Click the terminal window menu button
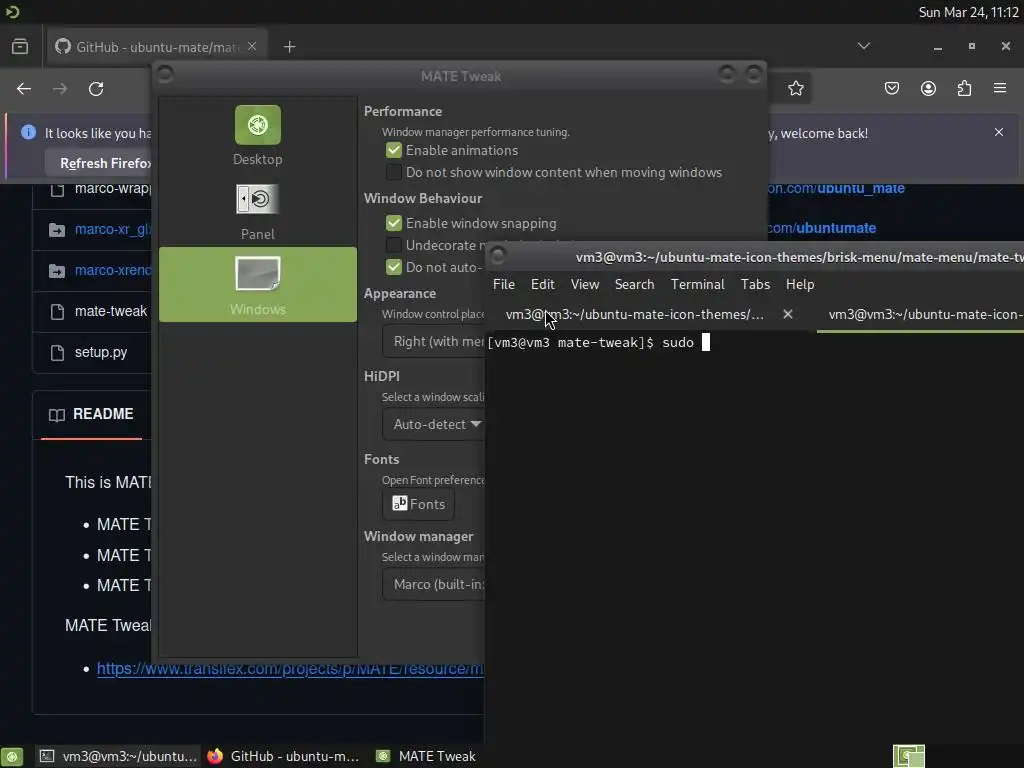The width and height of the screenshot is (1024, 768). [498, 256]
